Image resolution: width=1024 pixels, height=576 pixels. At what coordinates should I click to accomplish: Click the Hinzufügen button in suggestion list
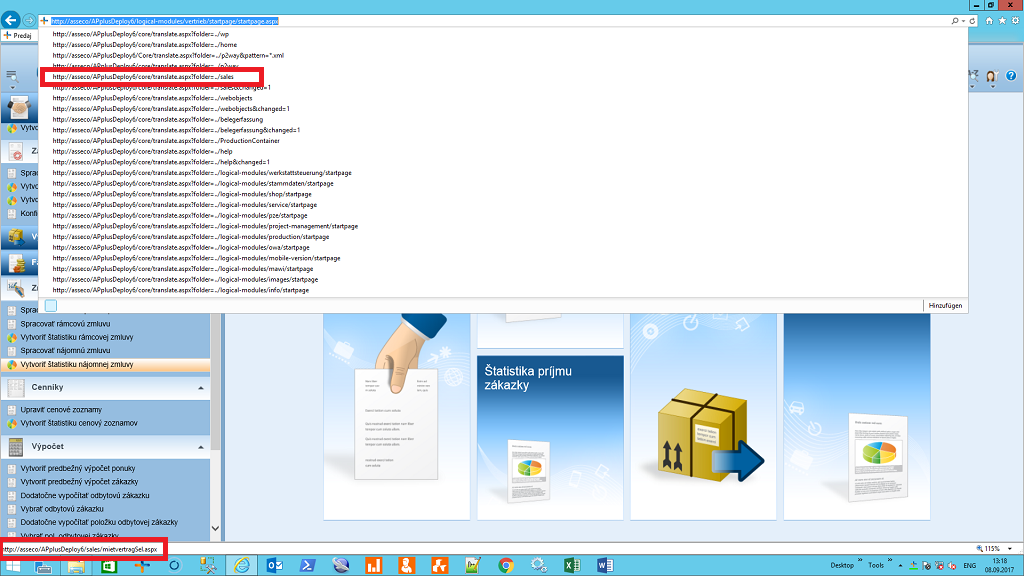point(945,306)
